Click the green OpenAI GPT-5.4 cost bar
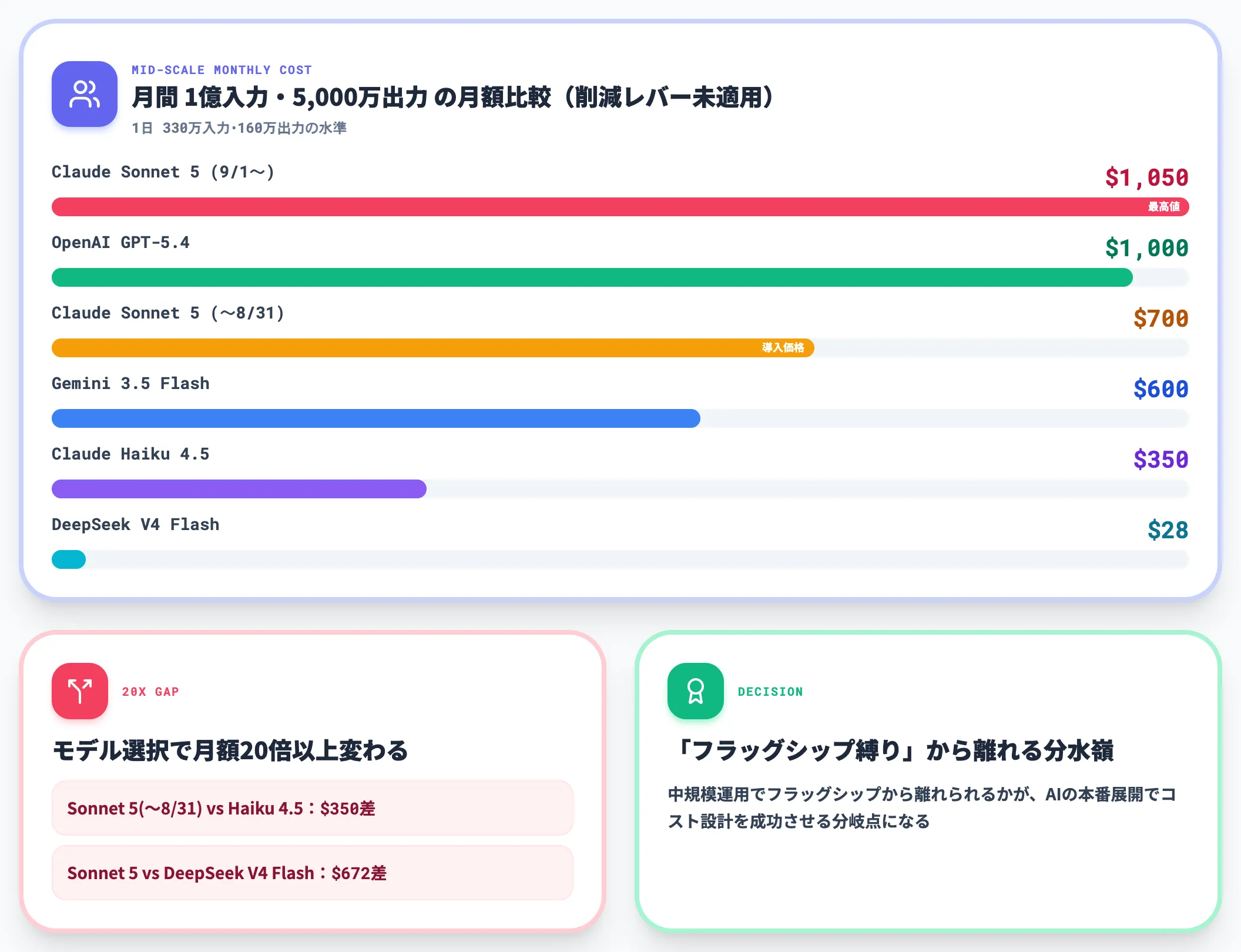 click(592, 277)
